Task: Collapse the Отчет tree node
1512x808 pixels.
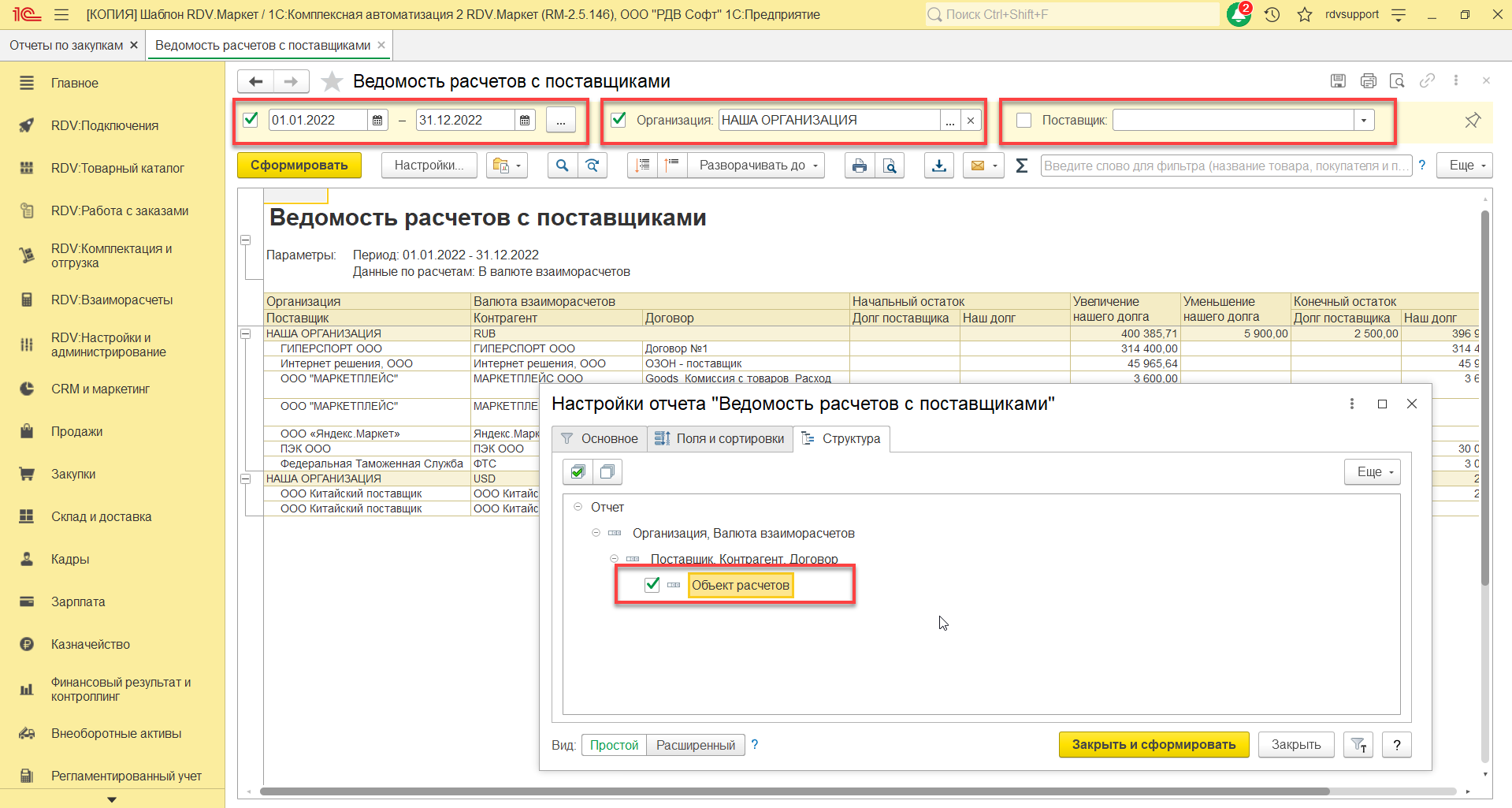Action: click(x=578, y=507)
